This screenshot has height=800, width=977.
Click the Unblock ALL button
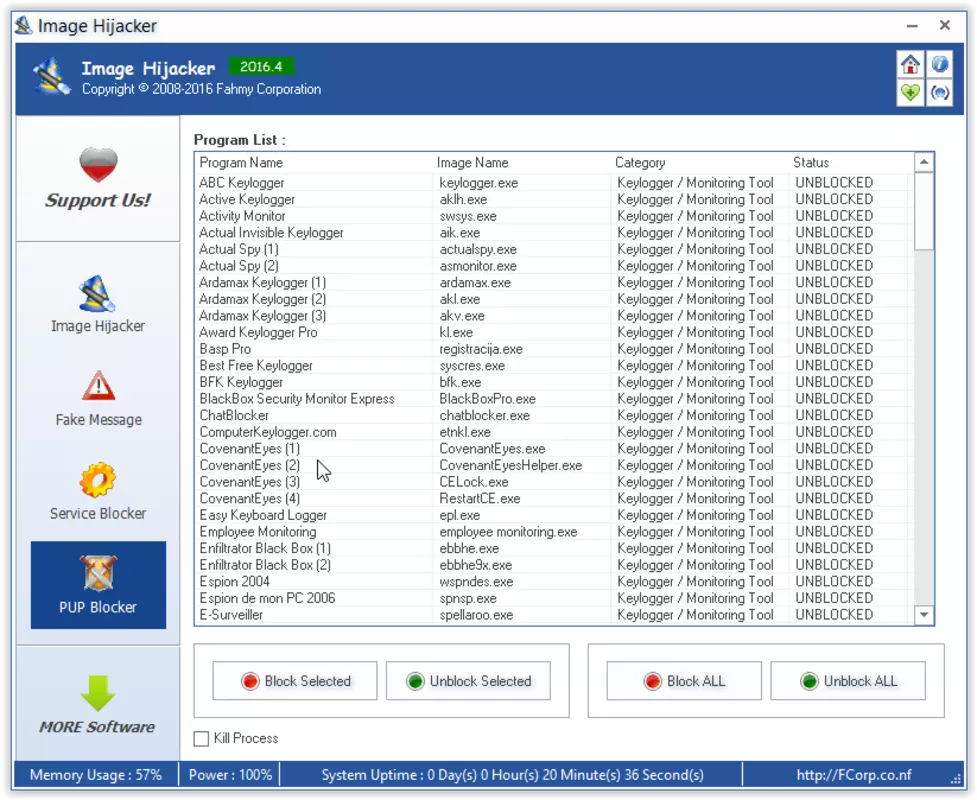[x=848, y=681]
